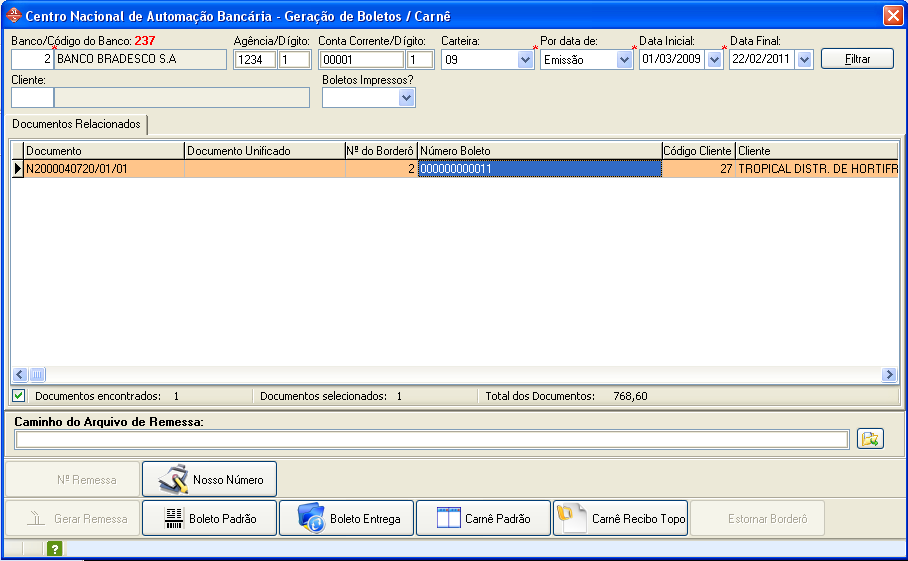Click the disabled Nº Remessa button

pos(72,479)
